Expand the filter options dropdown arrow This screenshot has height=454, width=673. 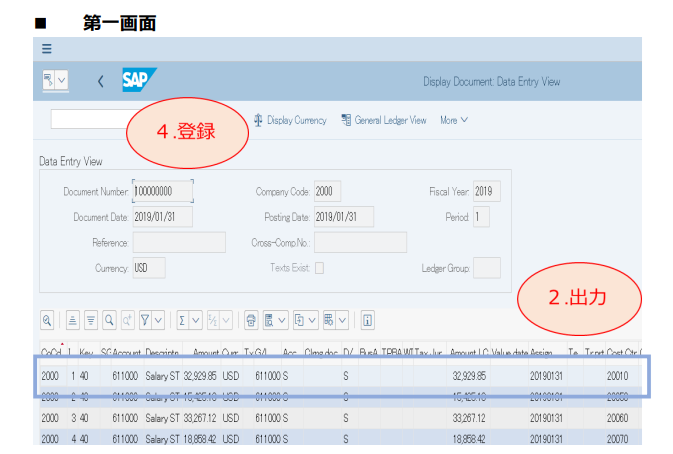pos(158,320)
